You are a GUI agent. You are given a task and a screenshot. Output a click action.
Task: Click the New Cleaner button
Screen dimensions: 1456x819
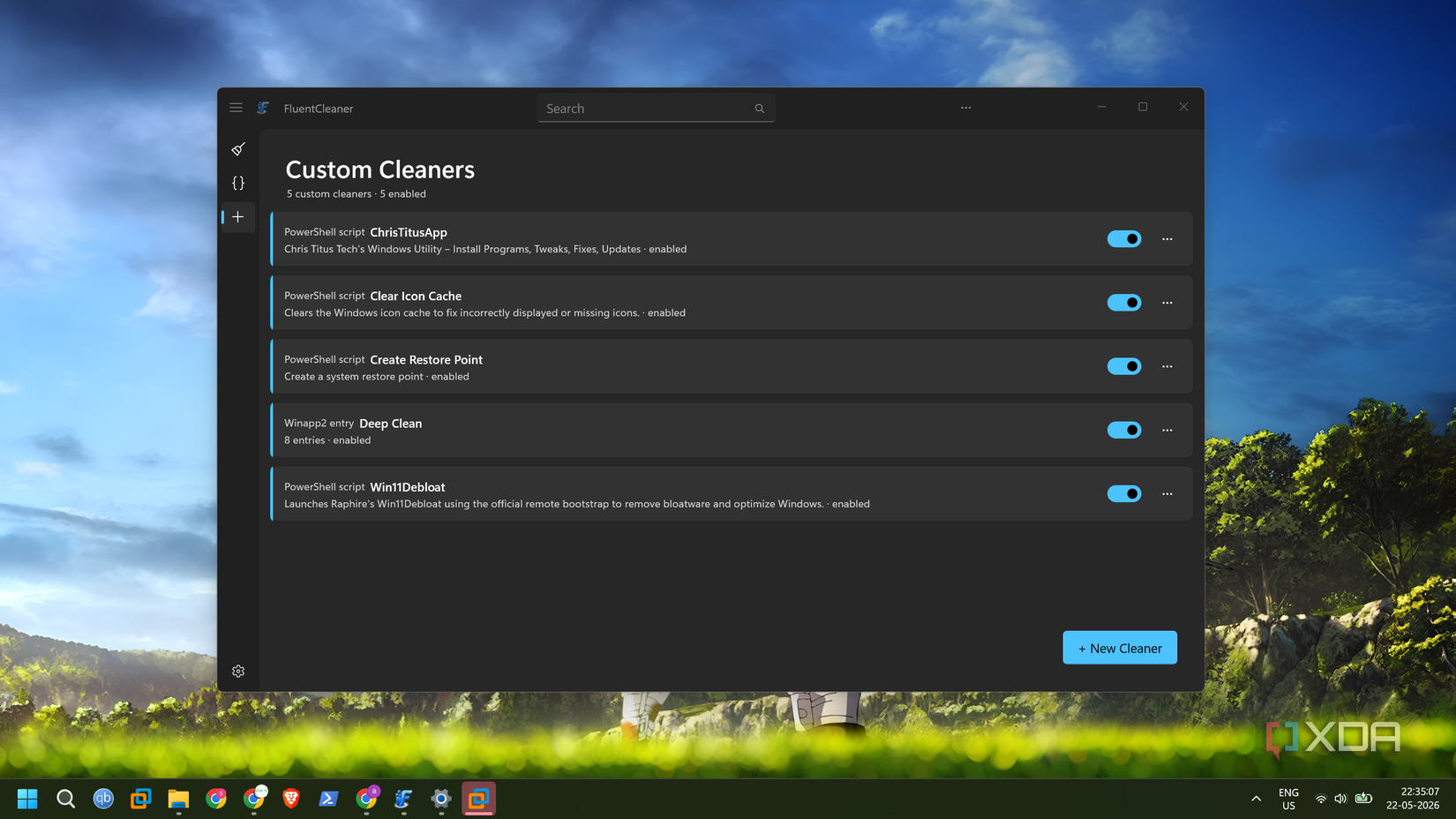click(1120, 648)
